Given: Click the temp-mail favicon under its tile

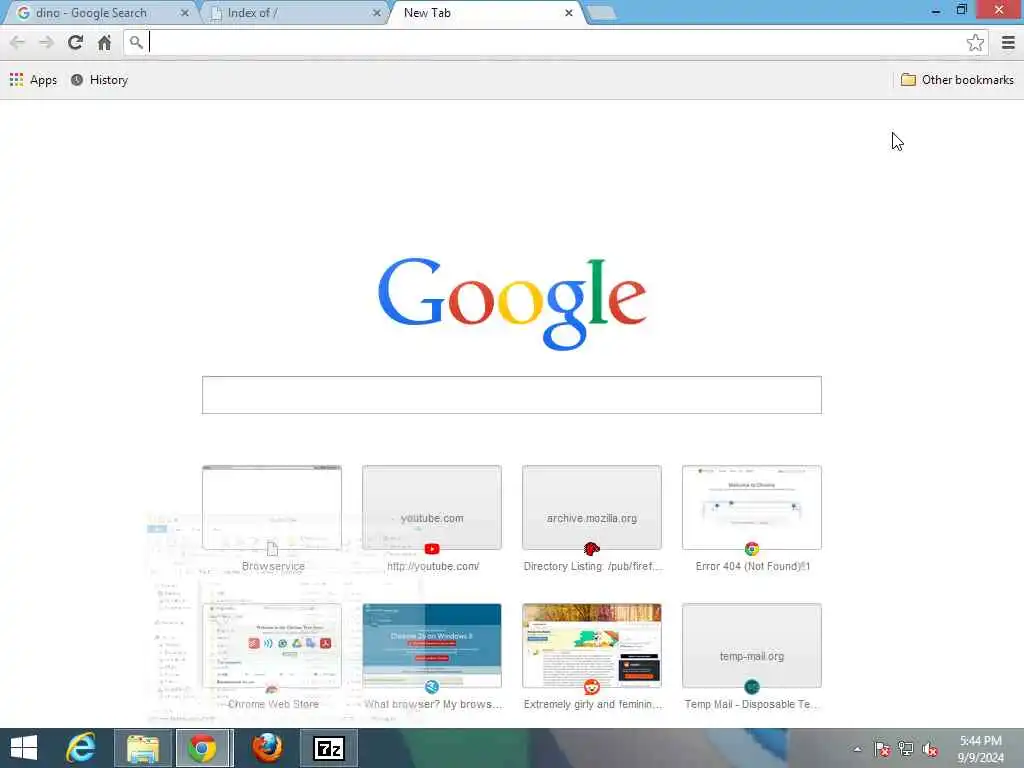Looking at the screenshot, I should coord(752,687).
